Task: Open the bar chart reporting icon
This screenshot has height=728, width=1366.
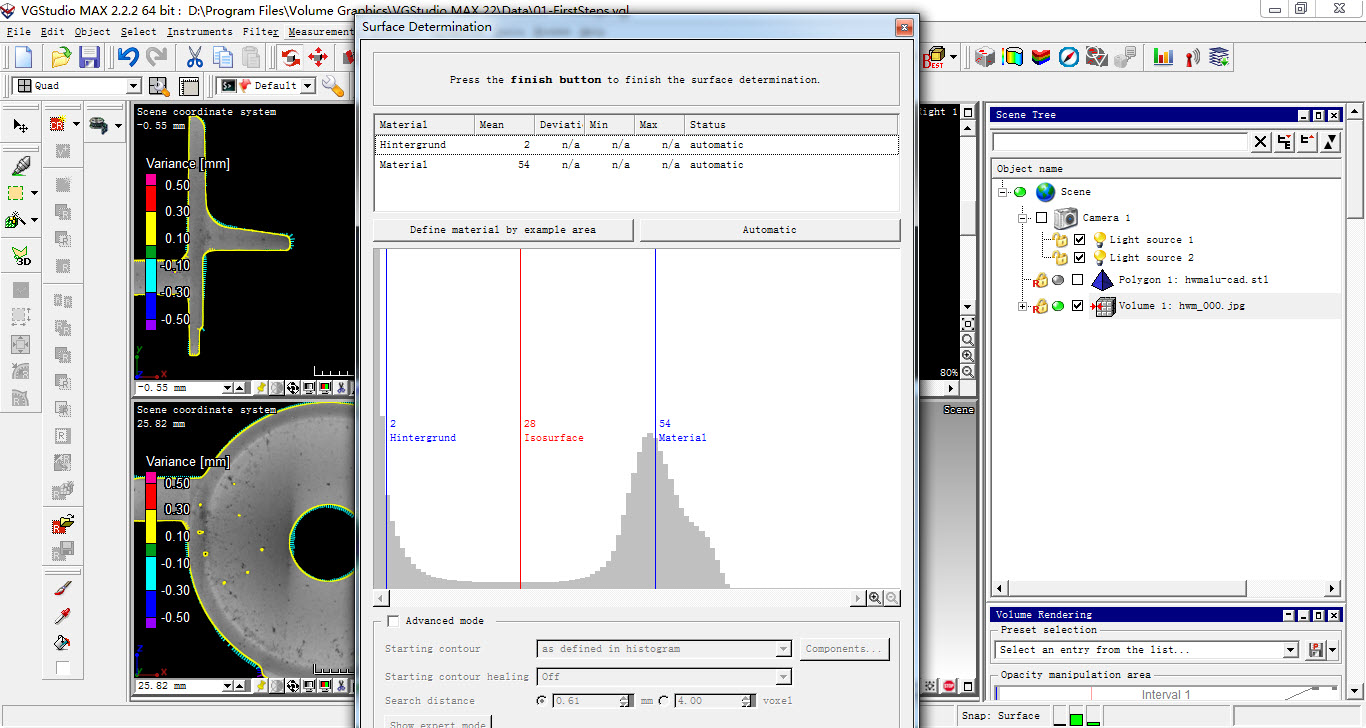Action: tap(1163, 57)
